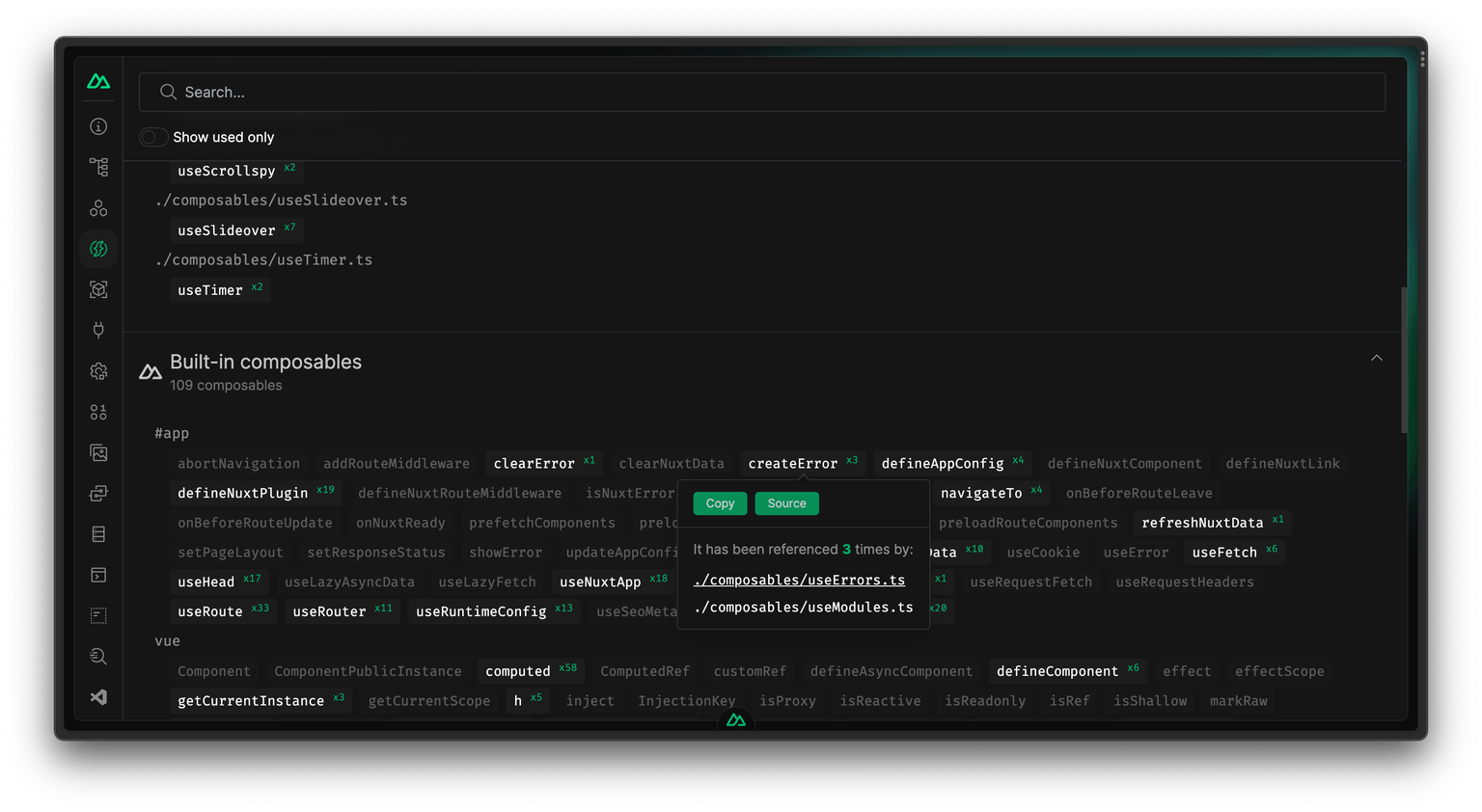
Task: Launch VS Code from the sidebar icon
Action: 97,696
